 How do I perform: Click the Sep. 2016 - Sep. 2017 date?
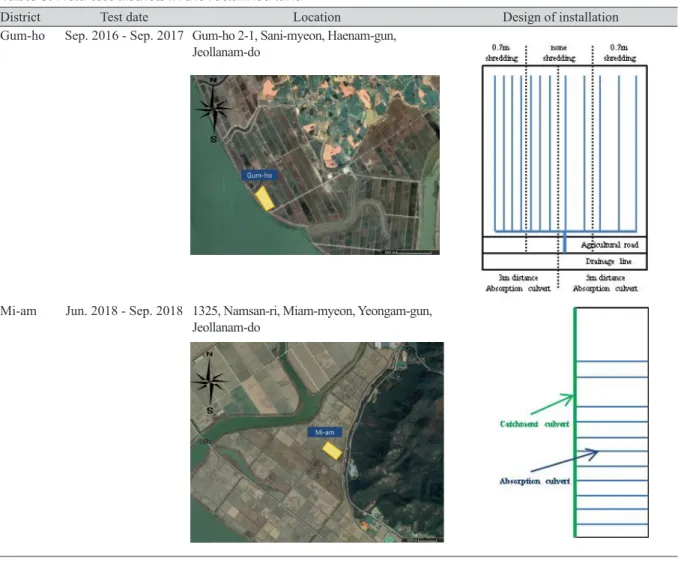pos(124,35)
